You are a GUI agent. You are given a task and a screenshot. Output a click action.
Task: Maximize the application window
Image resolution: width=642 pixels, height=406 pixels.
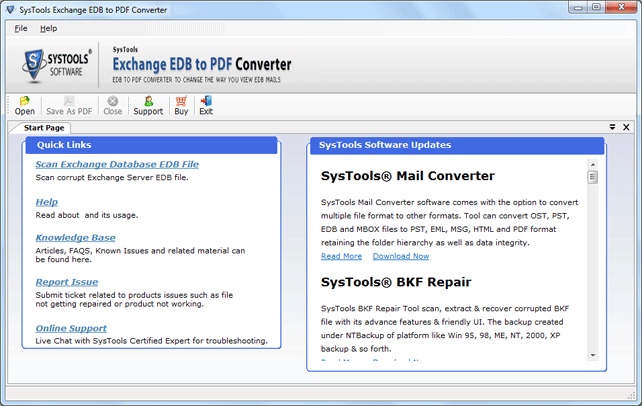tap(596, 7)
